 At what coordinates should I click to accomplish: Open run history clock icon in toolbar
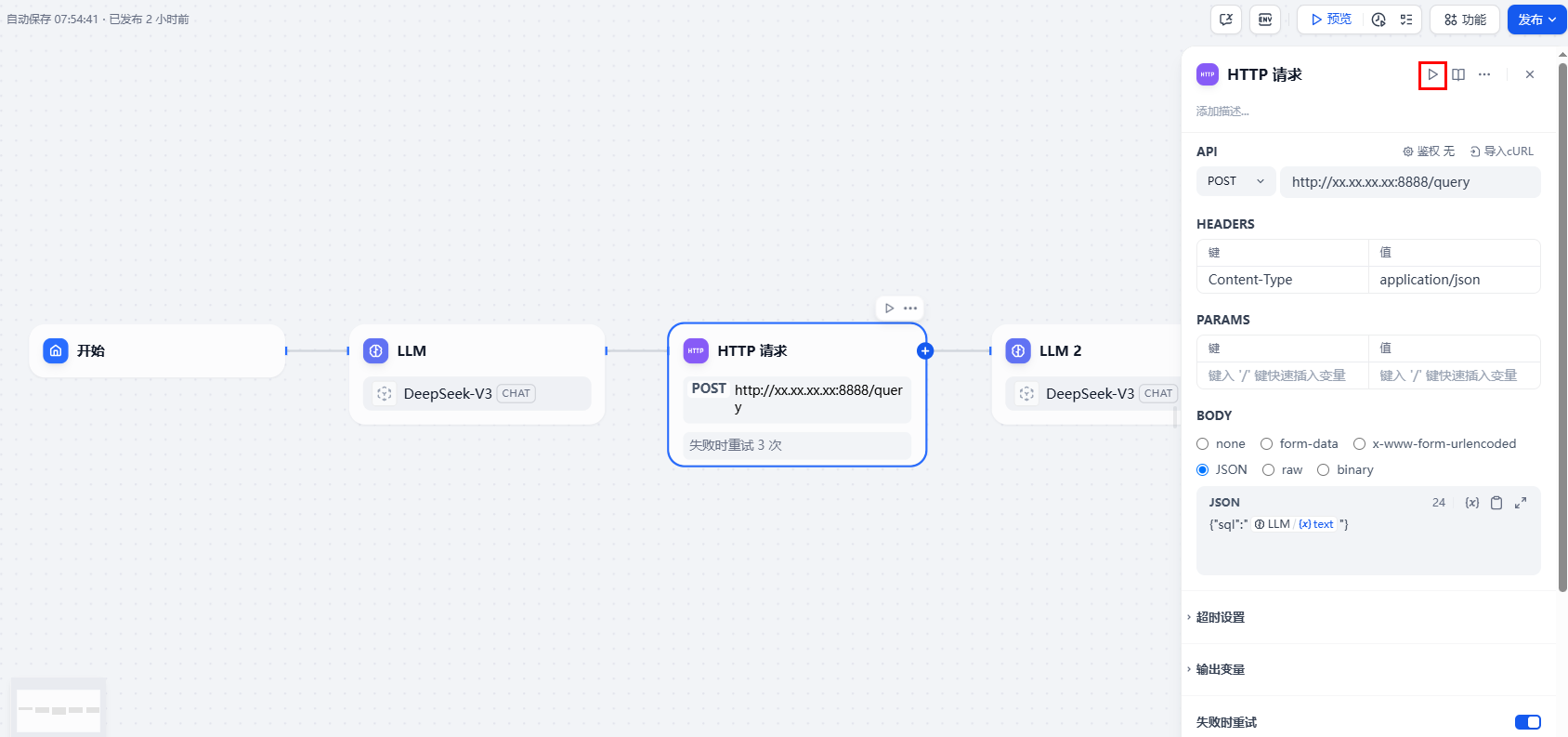click(1379, 20)
